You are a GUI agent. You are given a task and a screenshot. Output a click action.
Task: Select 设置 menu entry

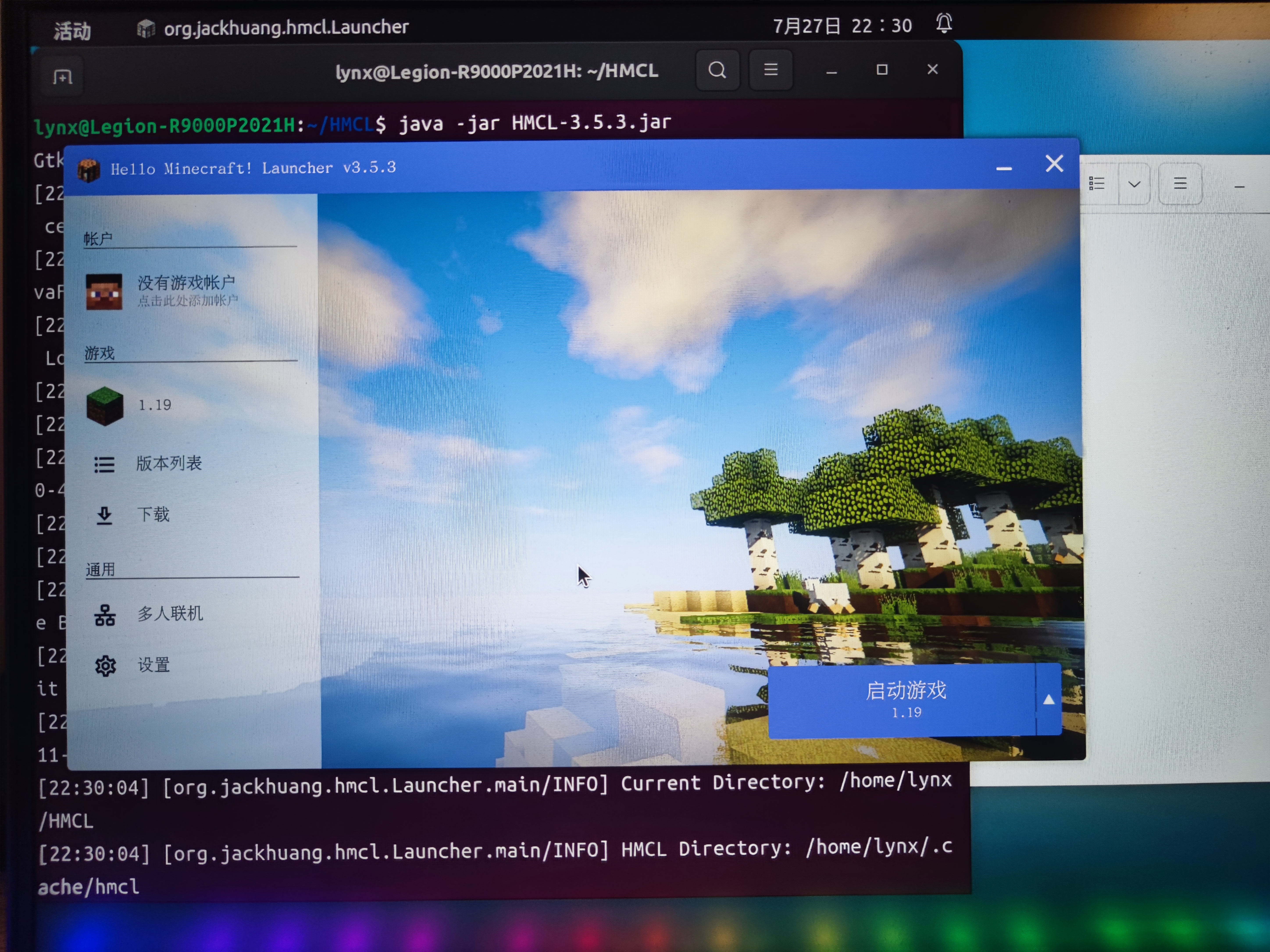pyautogui.click(x=154, y=665)
